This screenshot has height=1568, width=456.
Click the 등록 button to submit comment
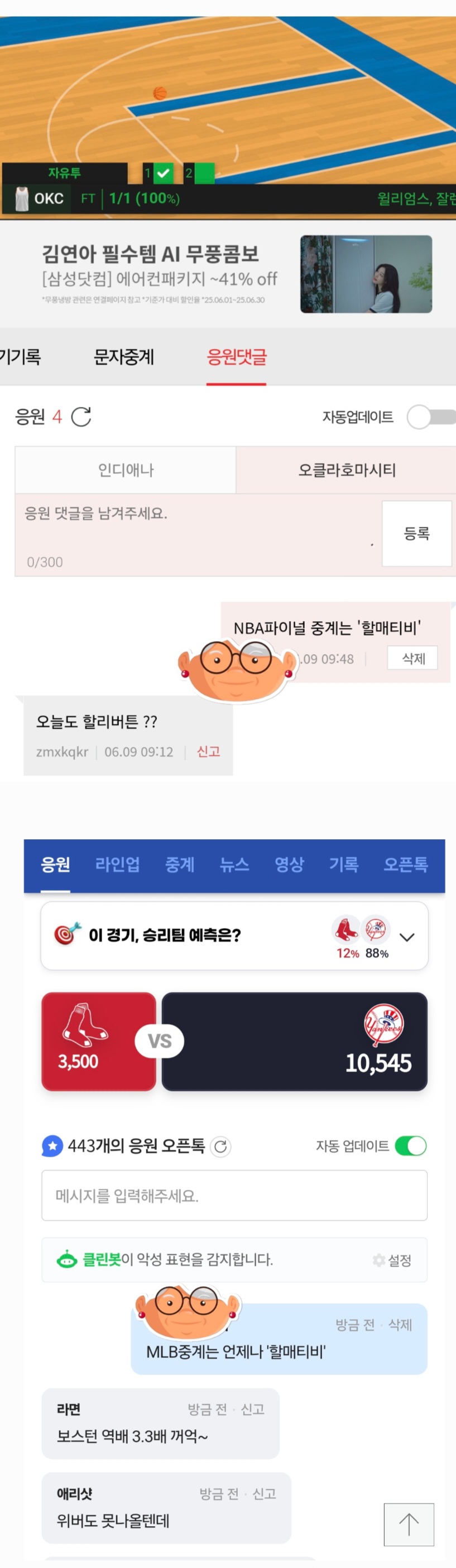click(x=417, y=534)
